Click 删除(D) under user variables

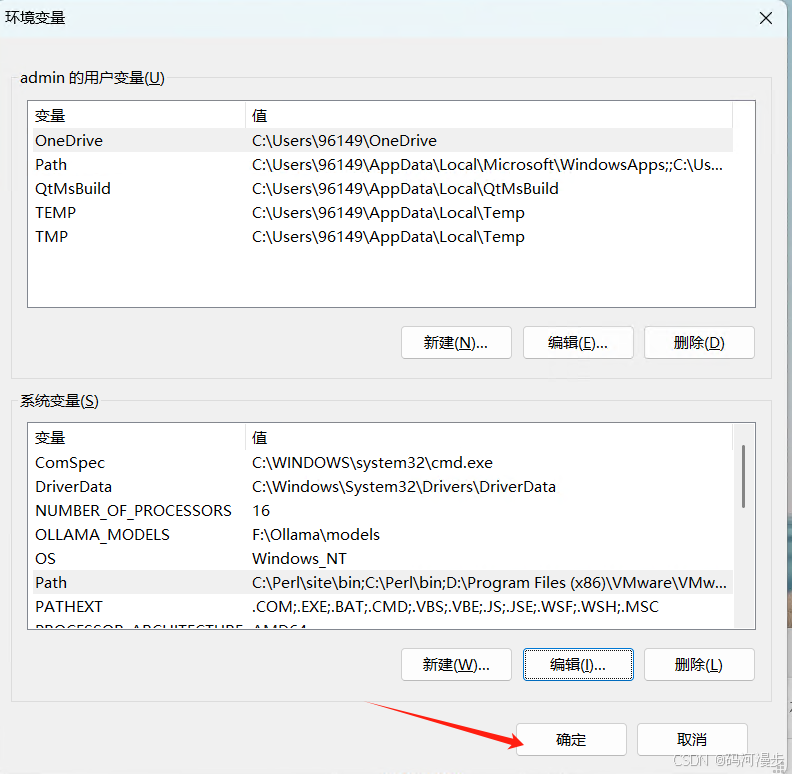pos(699,343)
